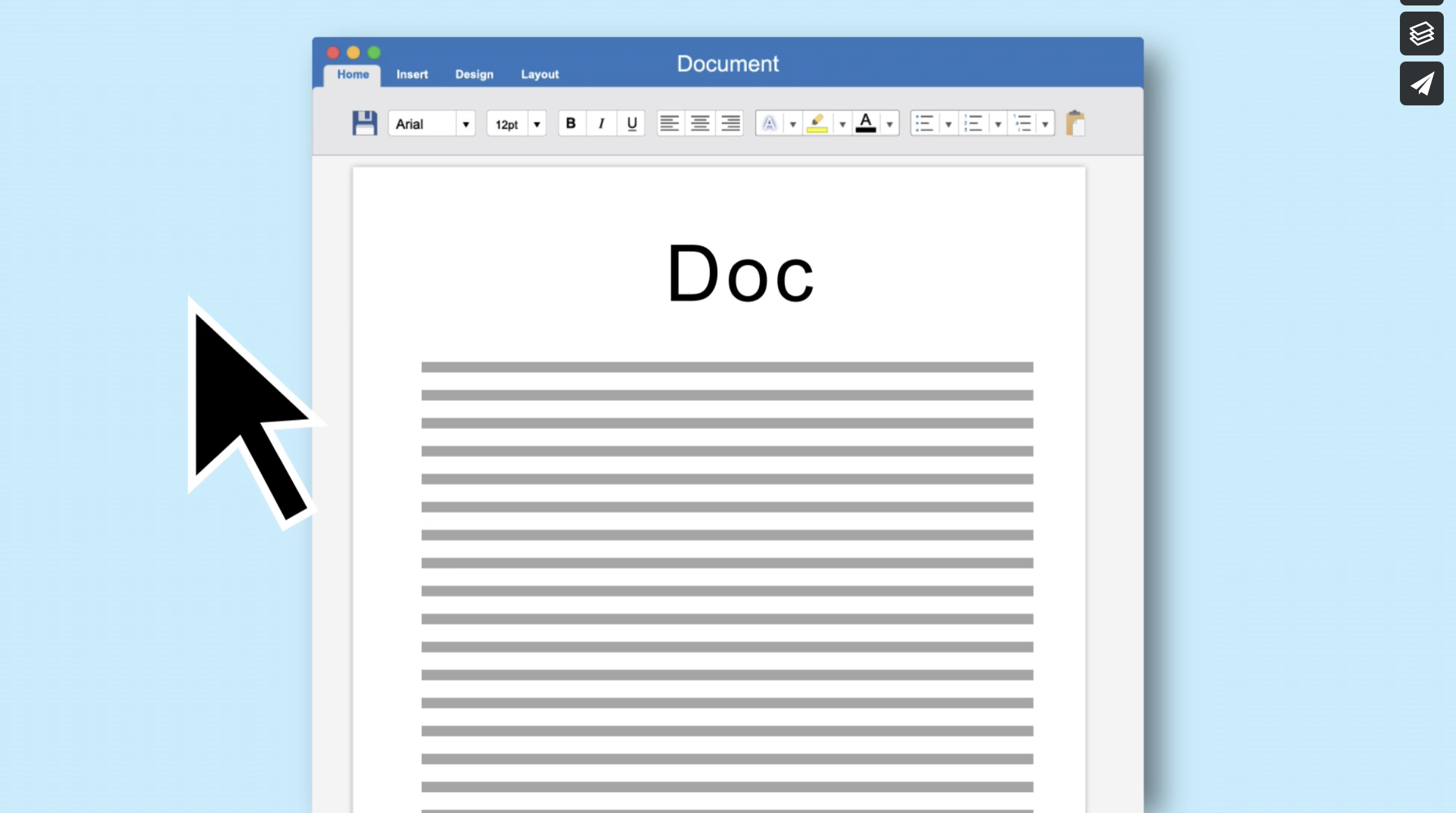Screen dimensions: 1456x813
Task: Apply left text alignment
Action: click(669, 124)
